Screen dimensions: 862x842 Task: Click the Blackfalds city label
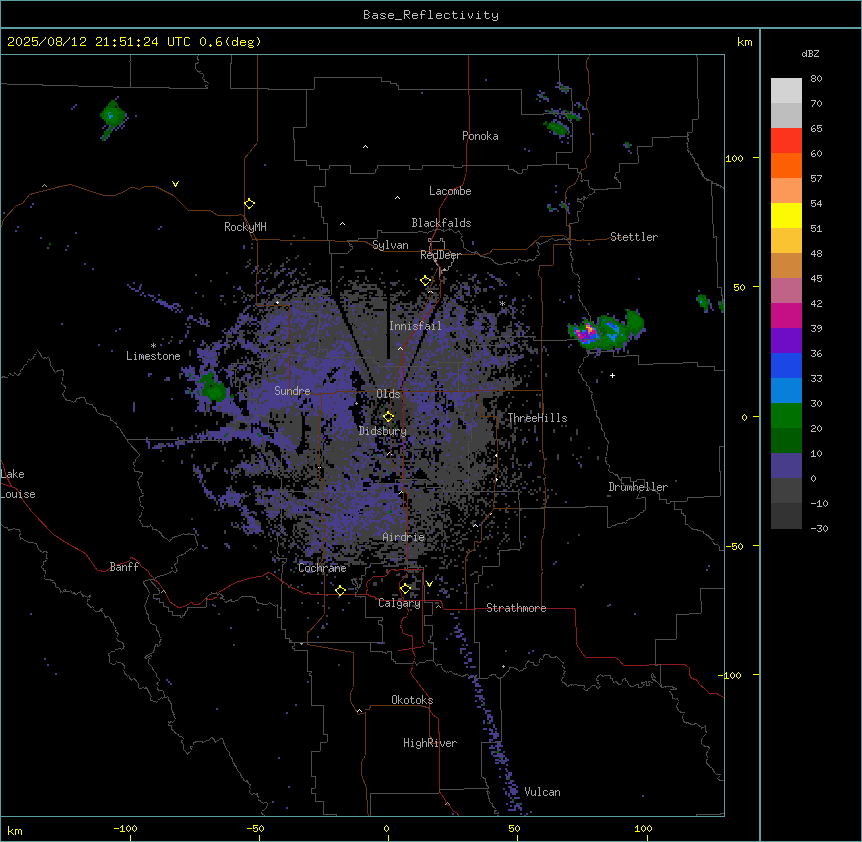click(x=441, y=223)
